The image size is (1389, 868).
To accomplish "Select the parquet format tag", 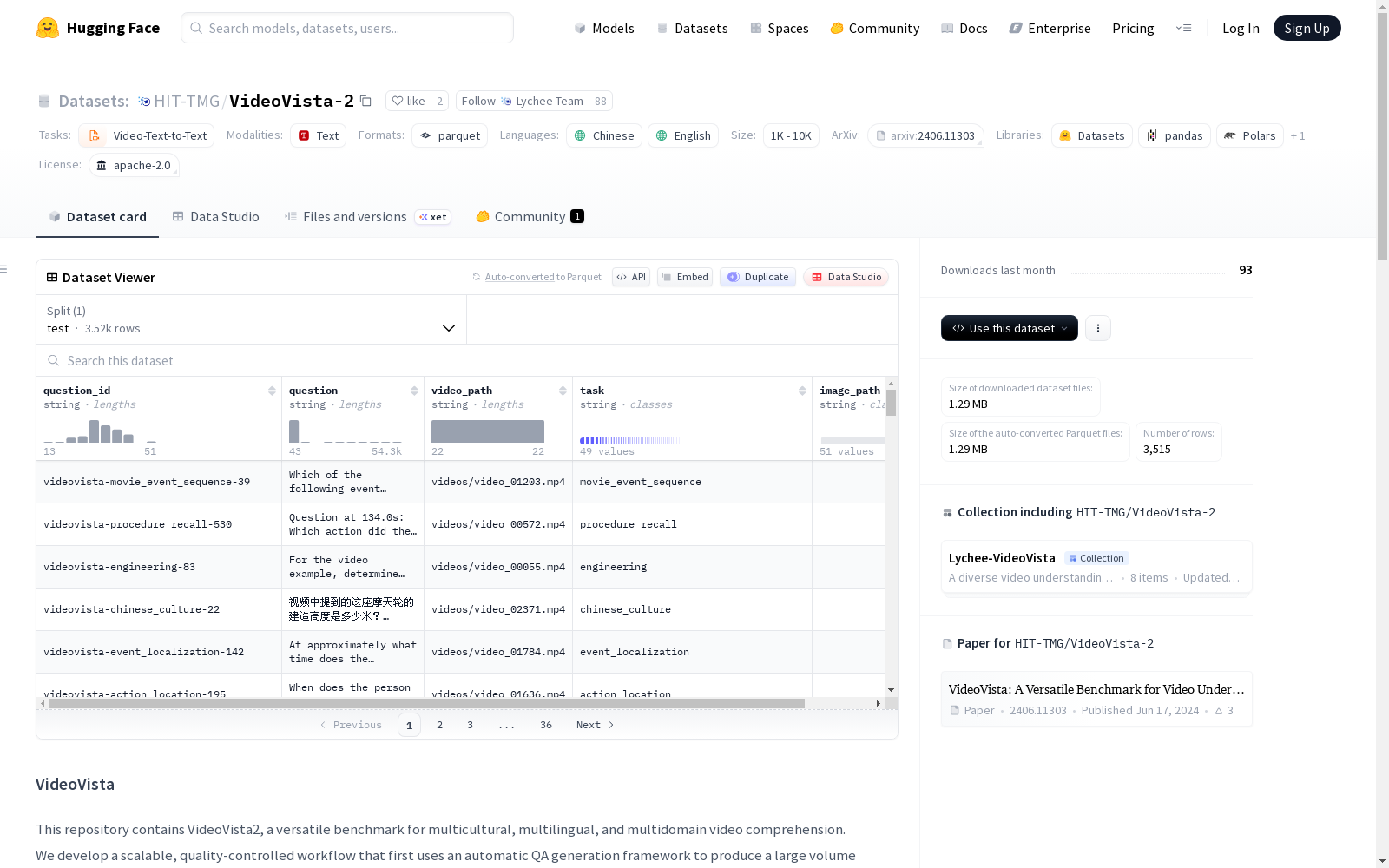I will tap(450, 135).
